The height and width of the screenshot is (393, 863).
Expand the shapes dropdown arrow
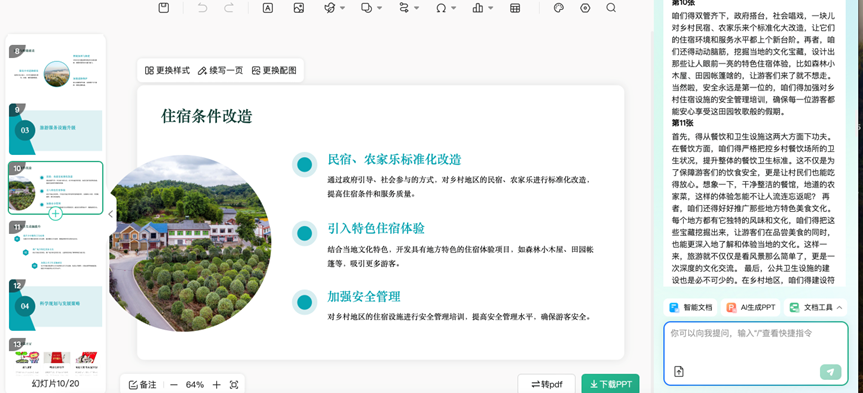pyautogui.click(x=380, y=8)
